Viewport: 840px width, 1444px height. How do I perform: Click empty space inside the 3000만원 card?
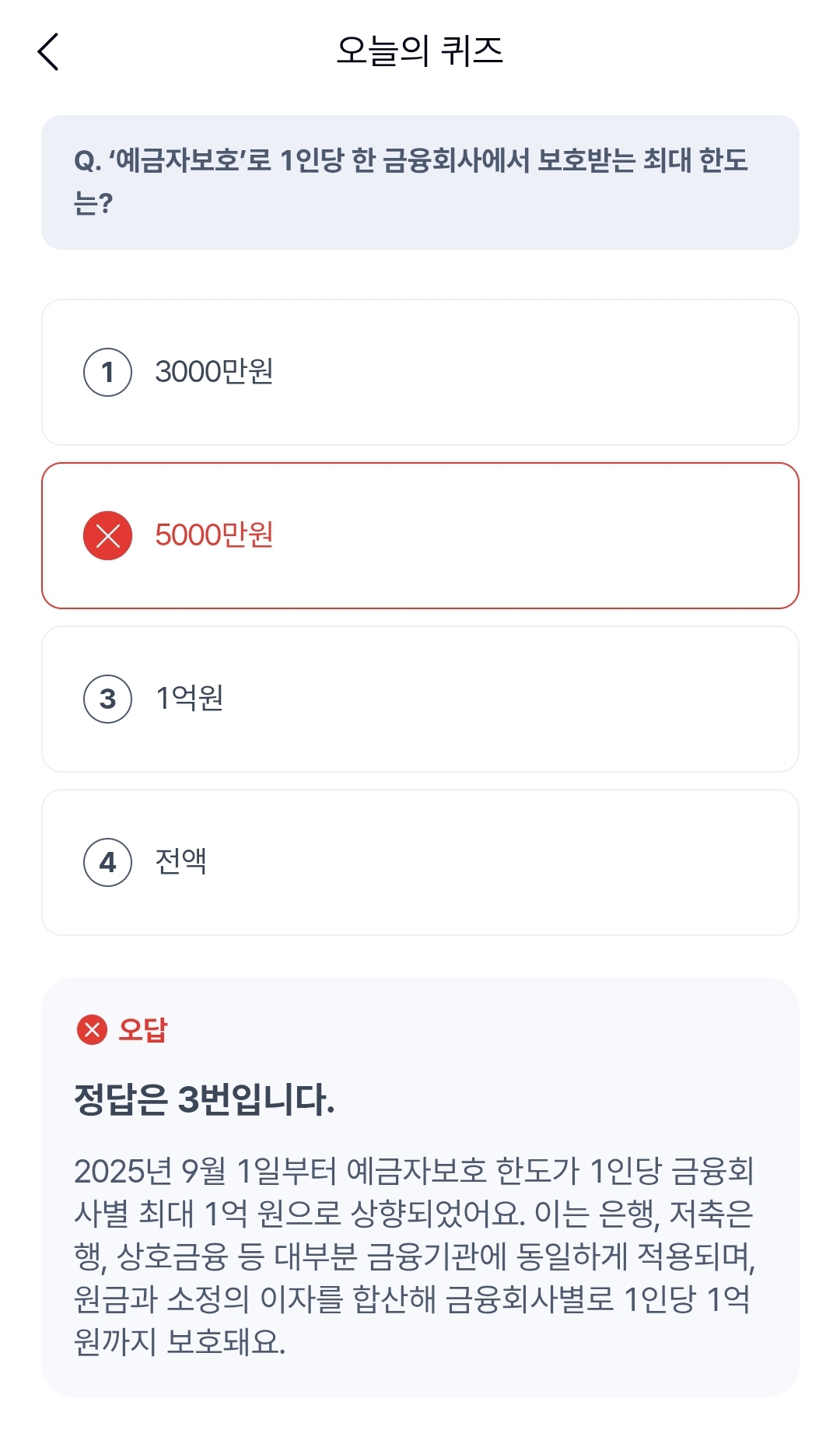coord(544,372)
